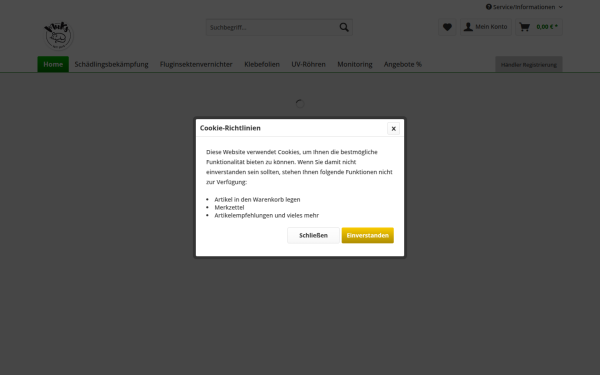Go to the Home menu tab

(53, 64)
